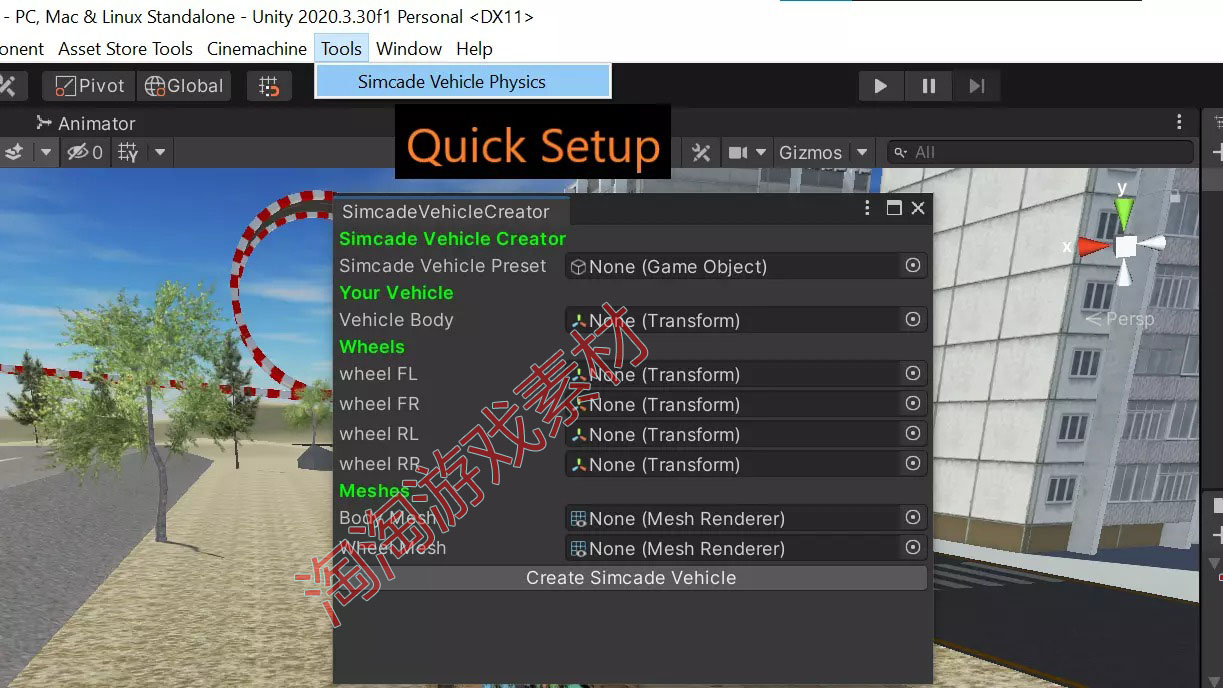Click Create Simcade Vehicle button
The height and width of the screenshot is (688, 1223).
point(631,578)
